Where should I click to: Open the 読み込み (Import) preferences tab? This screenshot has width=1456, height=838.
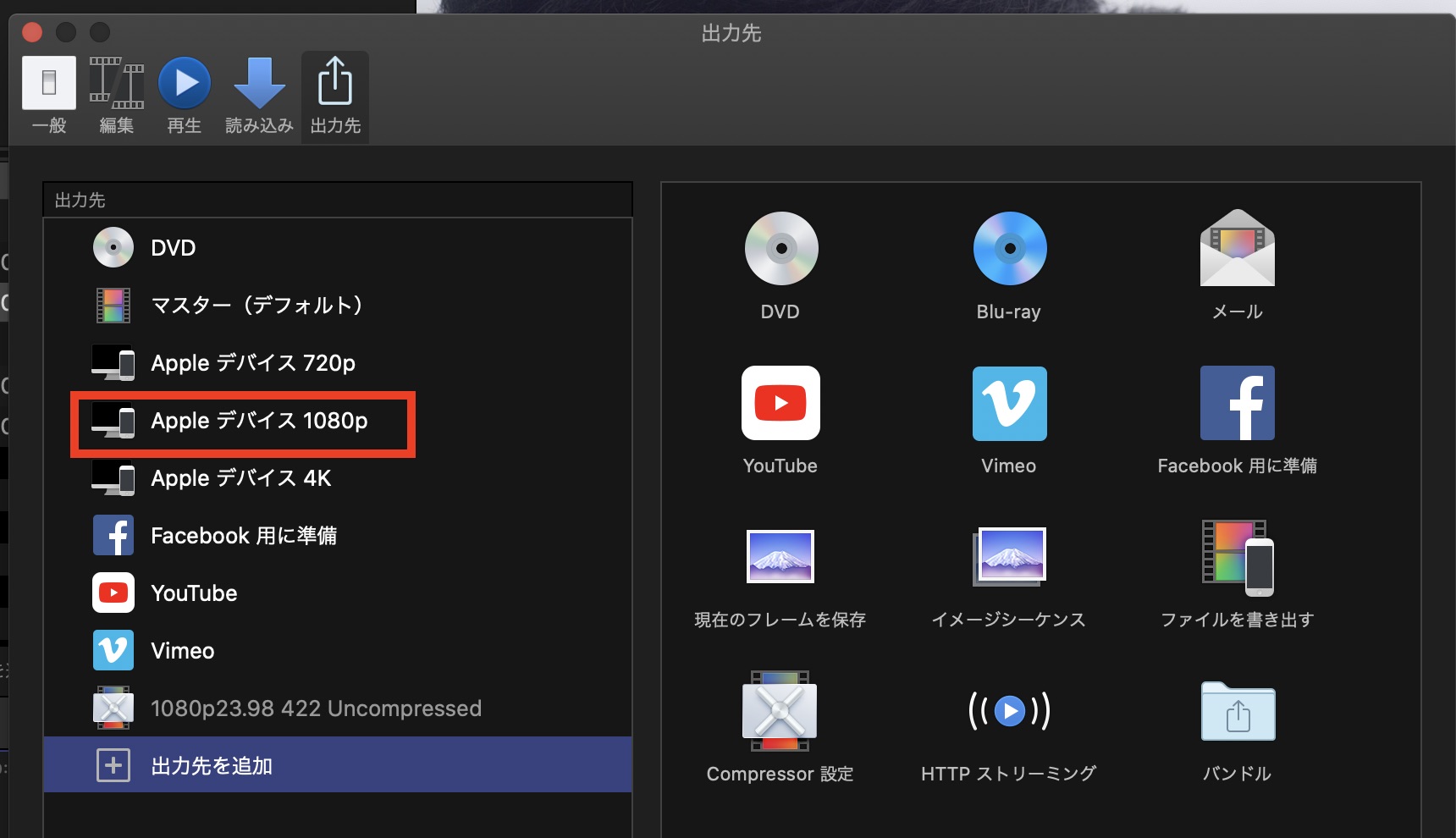coord(259,96)
